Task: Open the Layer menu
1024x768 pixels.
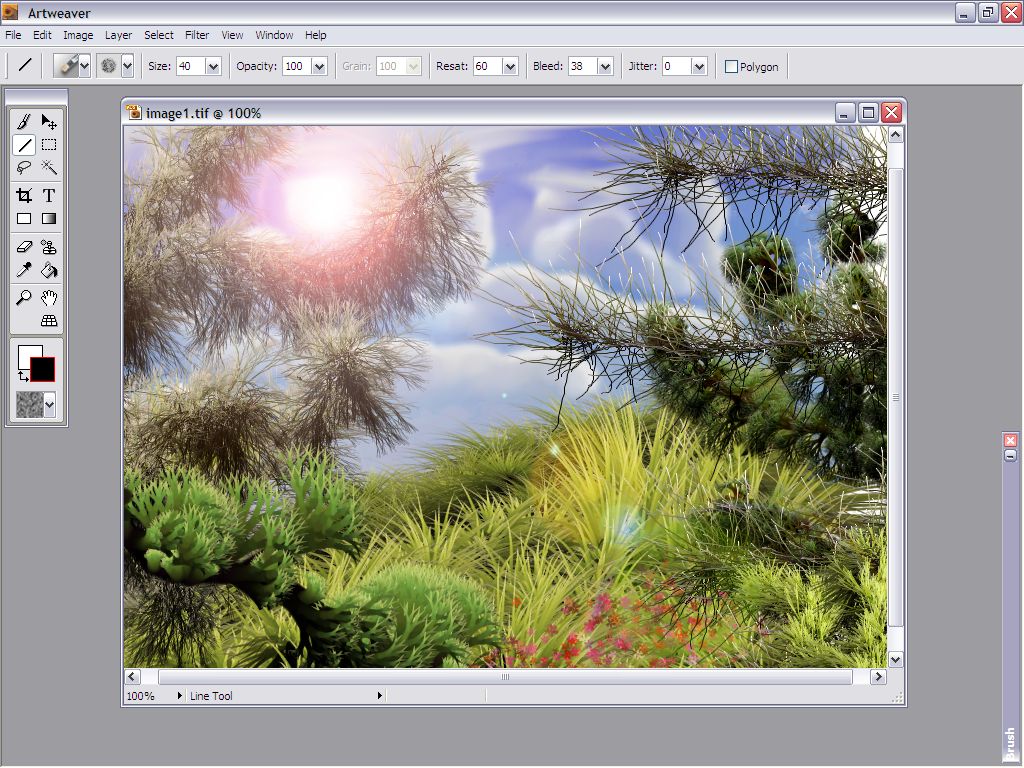Action: pyautogui.click(x=118, y=35)
